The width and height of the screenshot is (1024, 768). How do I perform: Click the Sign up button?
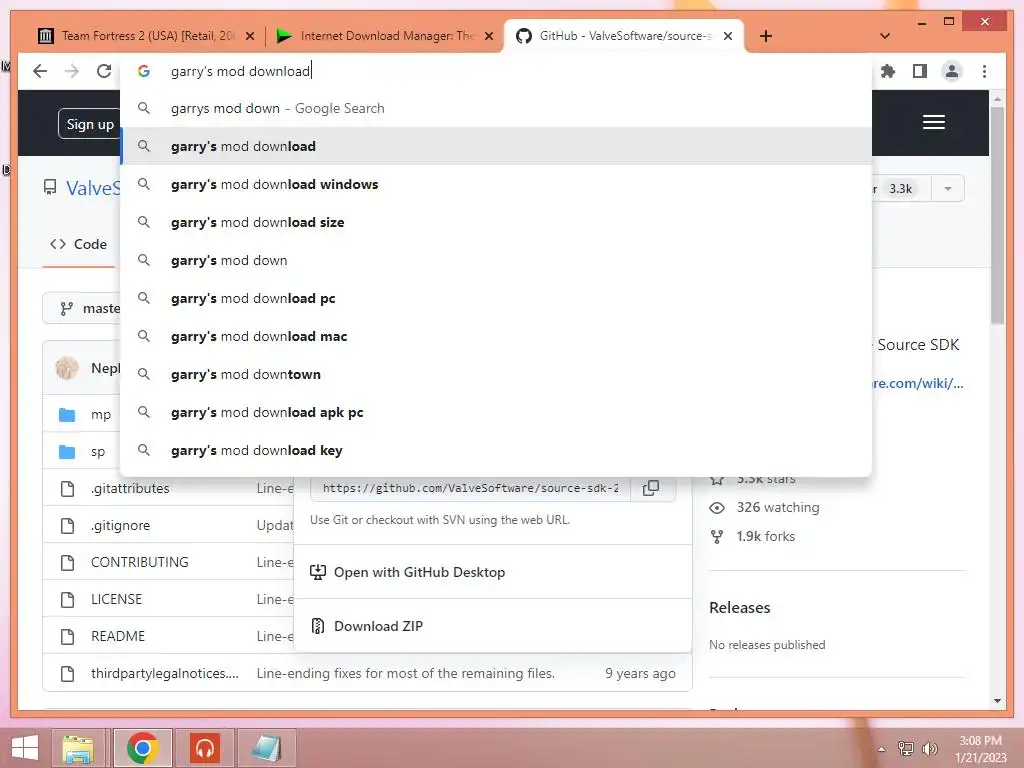pos(89,124)
